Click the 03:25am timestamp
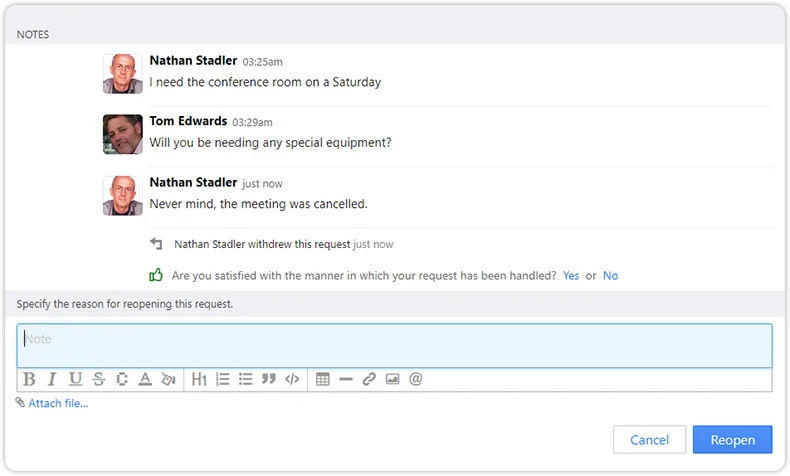This screenshot has height=476, width=790. pos(262,62)
